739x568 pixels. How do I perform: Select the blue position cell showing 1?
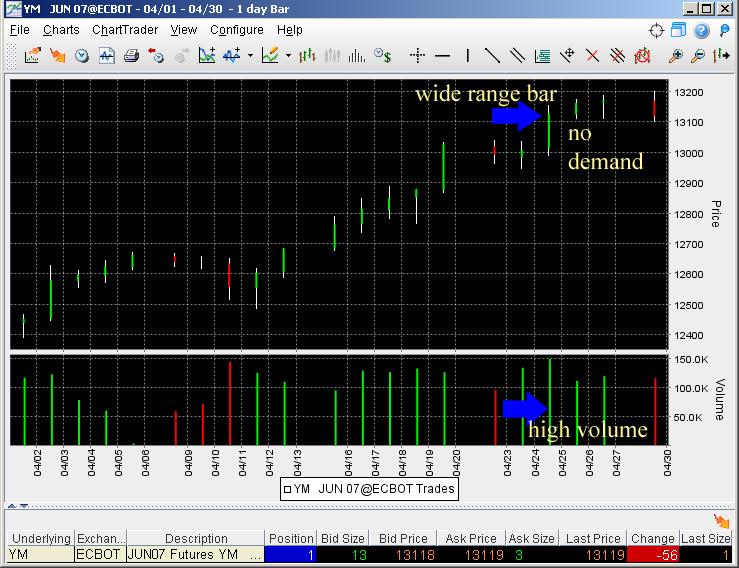coord(291,555)
